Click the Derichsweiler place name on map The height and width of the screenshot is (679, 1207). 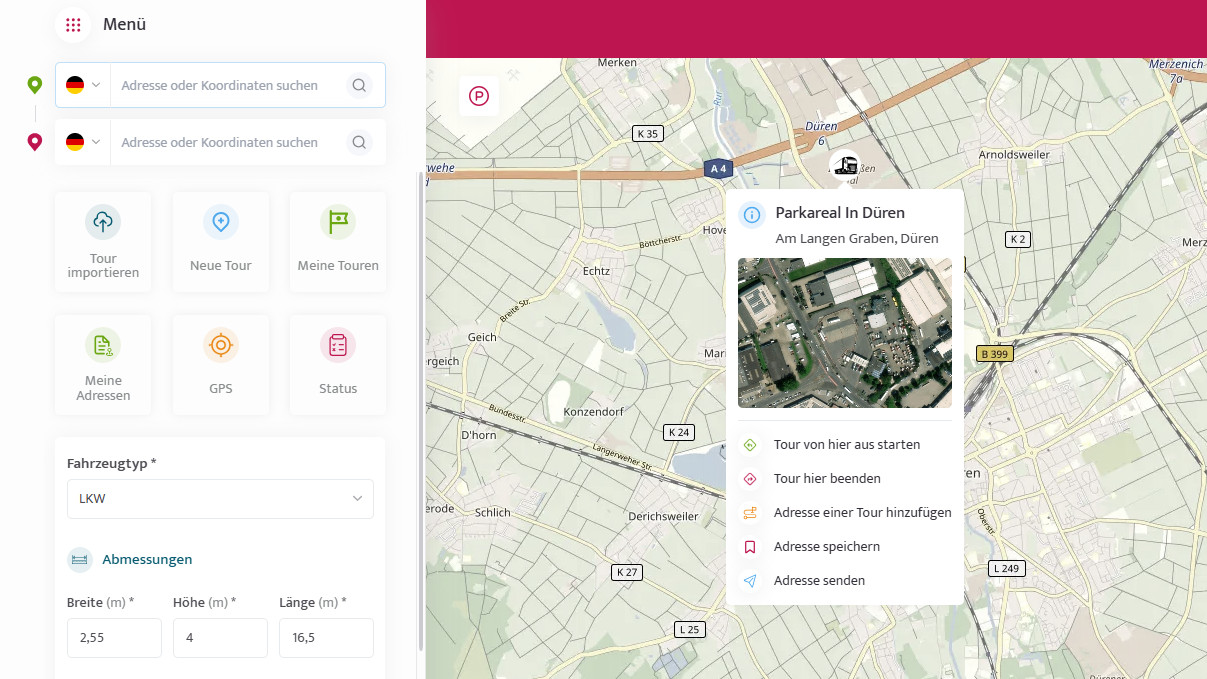[663, 516]
